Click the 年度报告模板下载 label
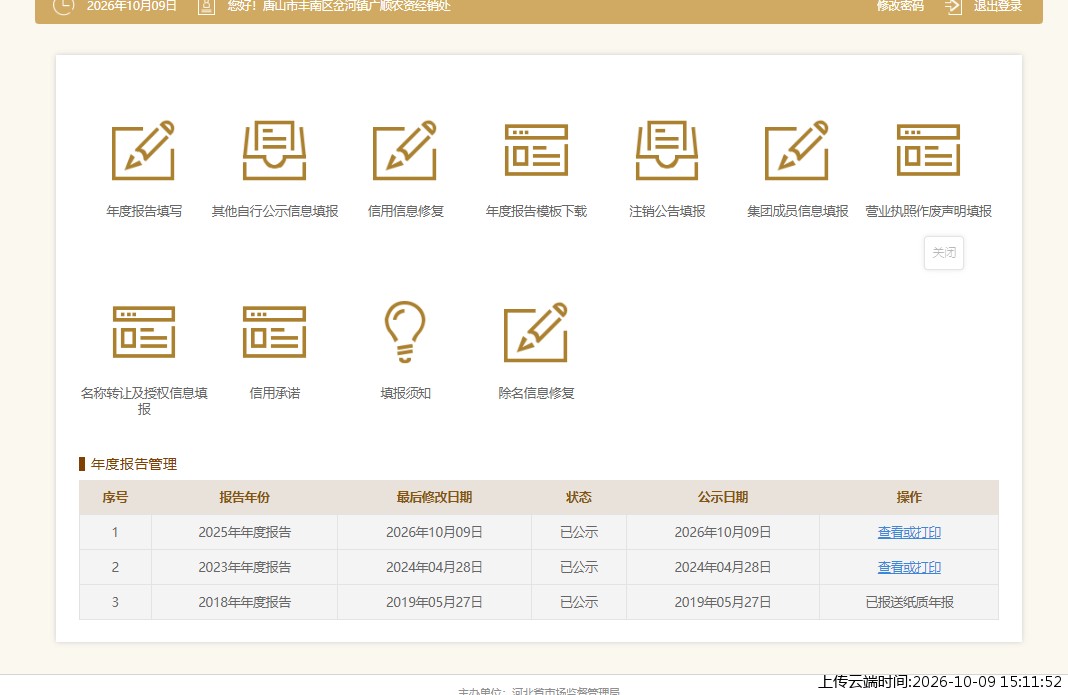Screen dimensions: 1068x695 point(536,211)
